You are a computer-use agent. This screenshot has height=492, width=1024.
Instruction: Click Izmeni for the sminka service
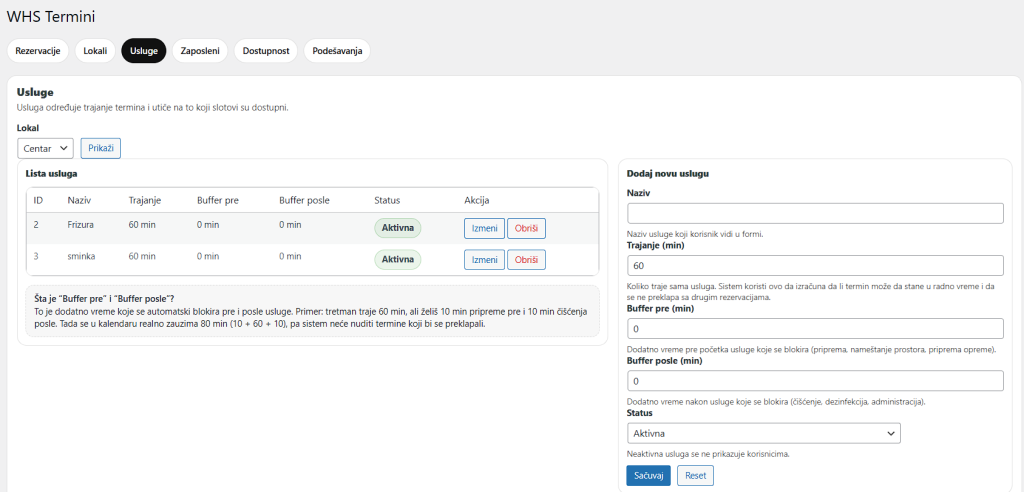tap(484, 260)
